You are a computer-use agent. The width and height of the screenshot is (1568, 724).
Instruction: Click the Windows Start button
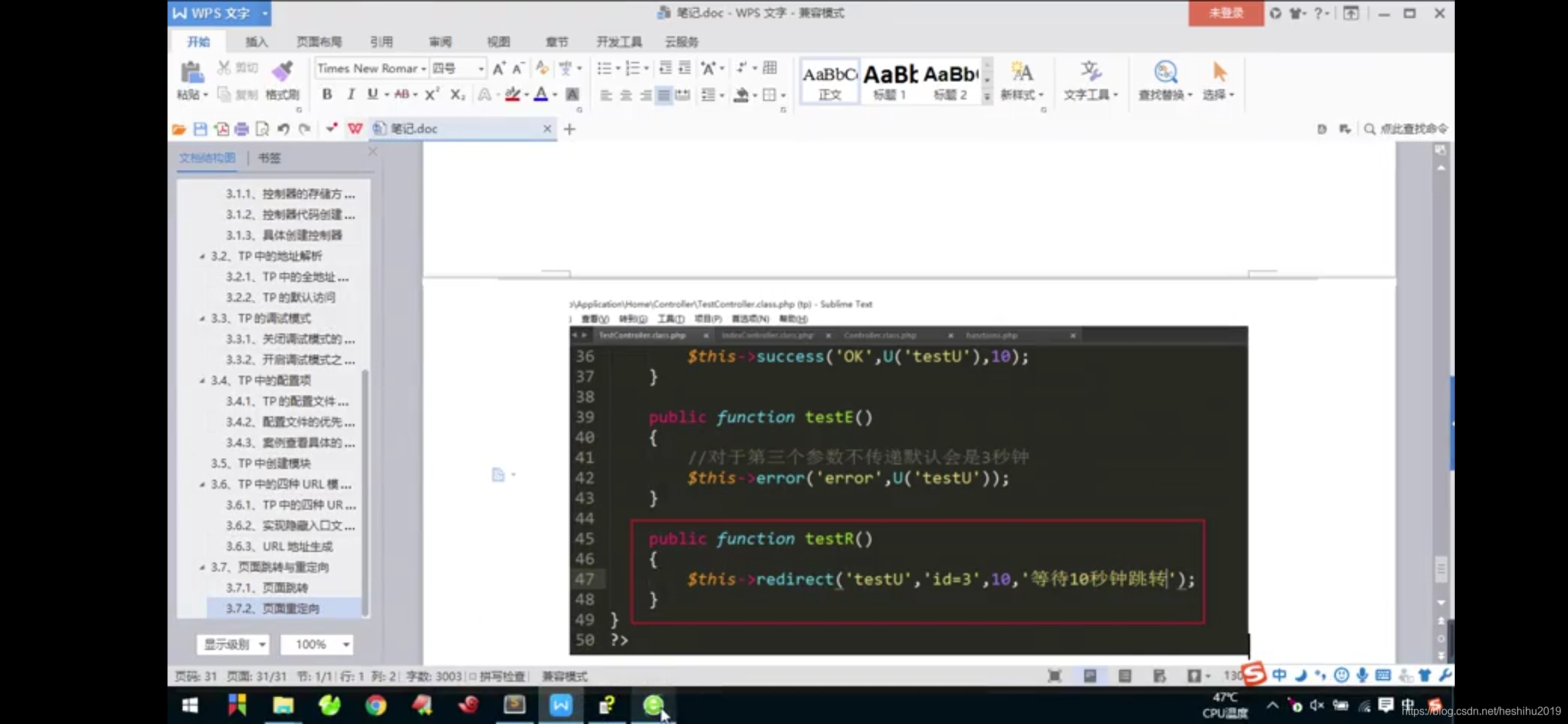[x=190, y=705]
